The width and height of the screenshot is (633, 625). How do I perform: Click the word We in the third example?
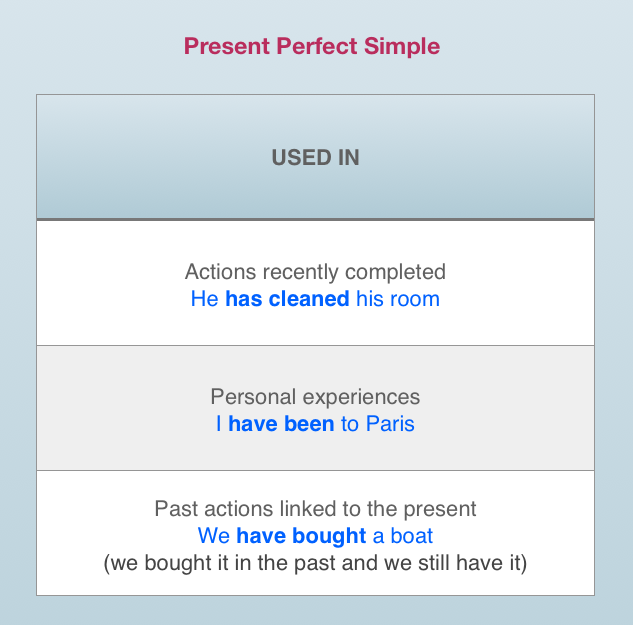pos(214,536)
